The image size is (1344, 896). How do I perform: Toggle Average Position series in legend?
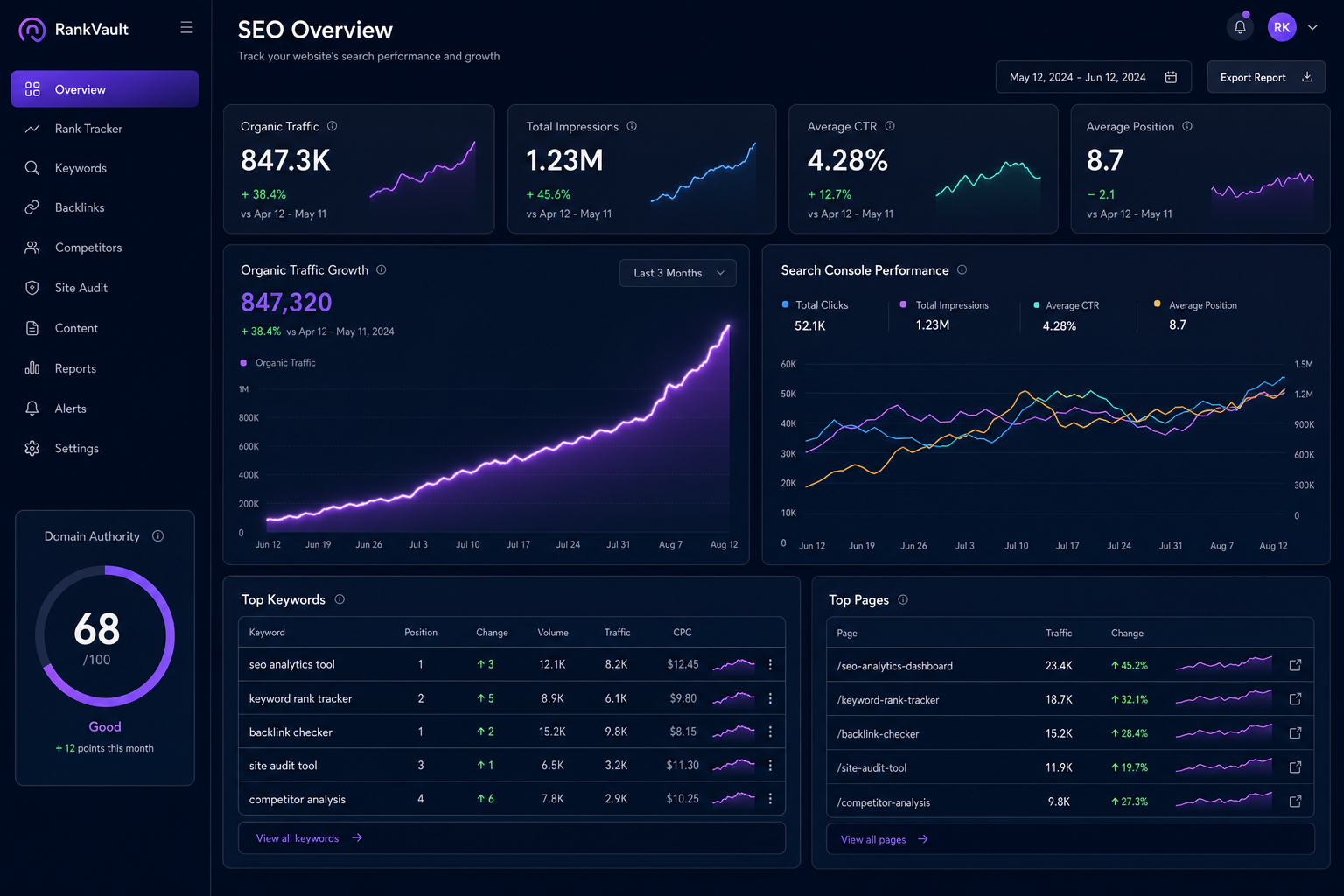[1195, 304]
